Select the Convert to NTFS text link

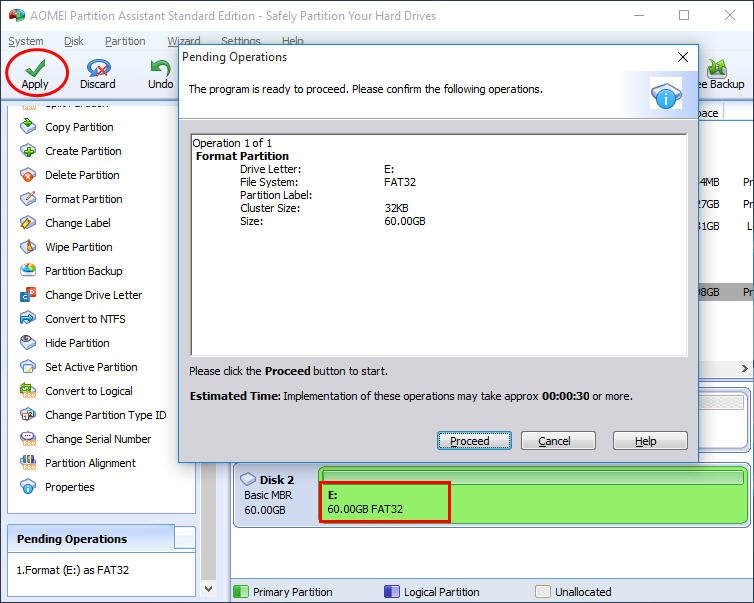pos(85,319)
